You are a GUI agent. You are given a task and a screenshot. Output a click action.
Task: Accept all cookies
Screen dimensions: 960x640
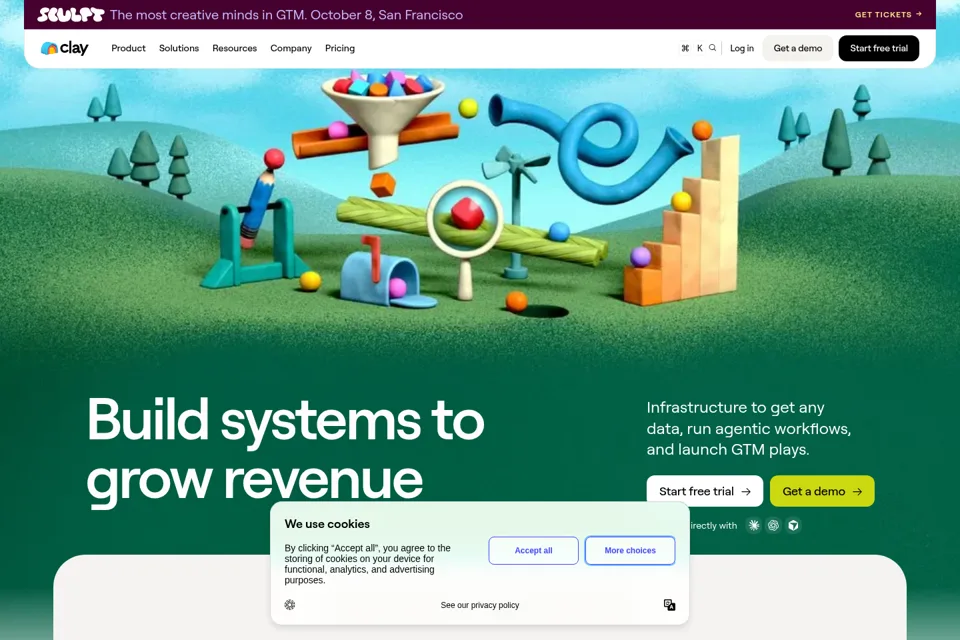pyautogui.click(x=533, y=551)
